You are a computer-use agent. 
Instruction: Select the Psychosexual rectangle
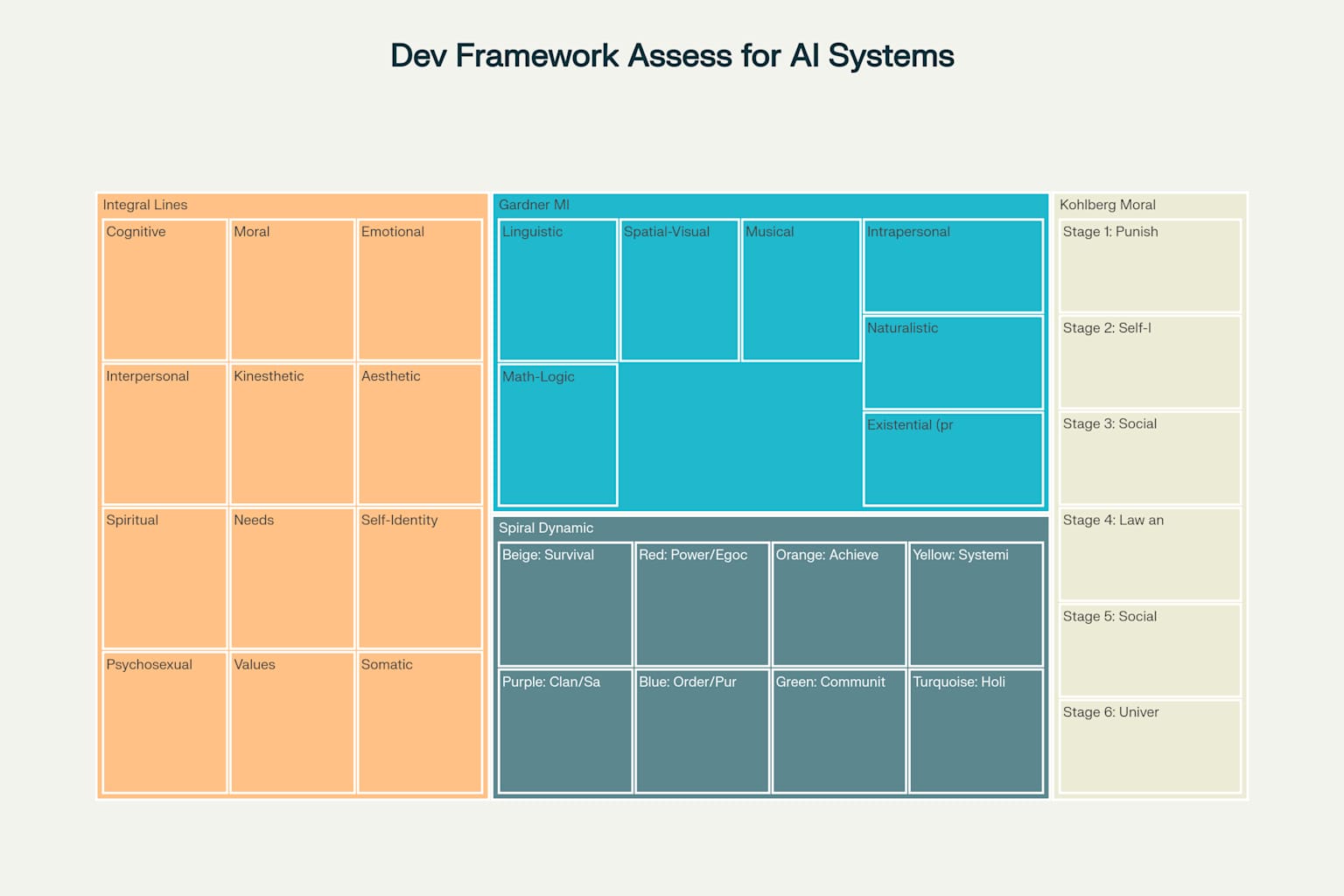[x=164, y=723]
